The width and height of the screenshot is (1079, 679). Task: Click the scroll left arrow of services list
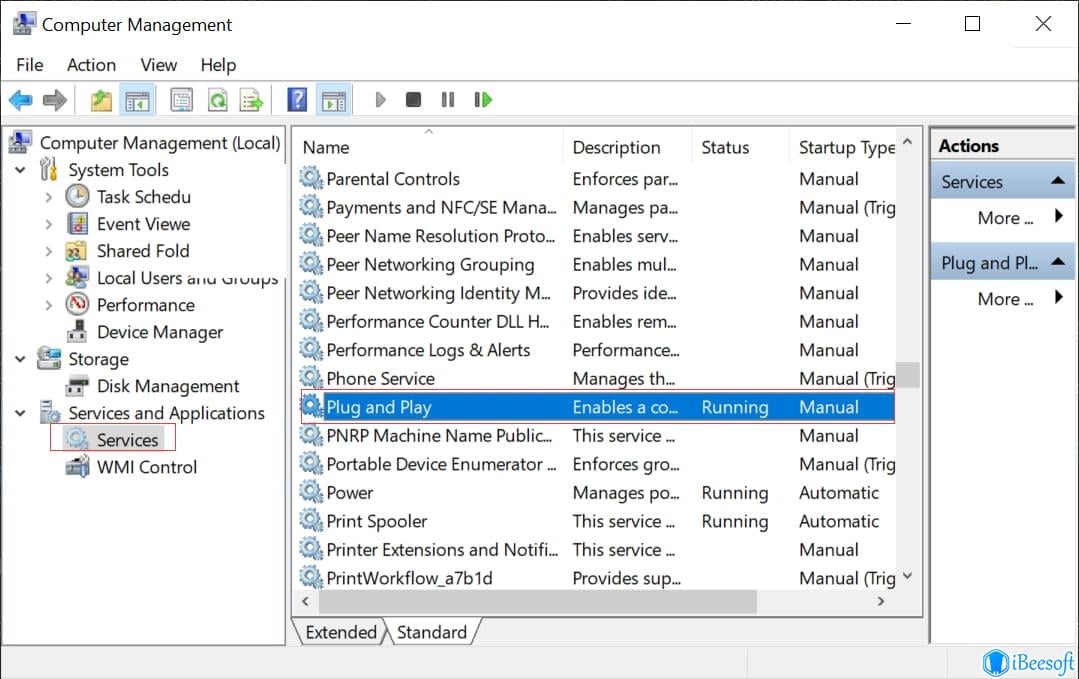[x=306, y=601]
